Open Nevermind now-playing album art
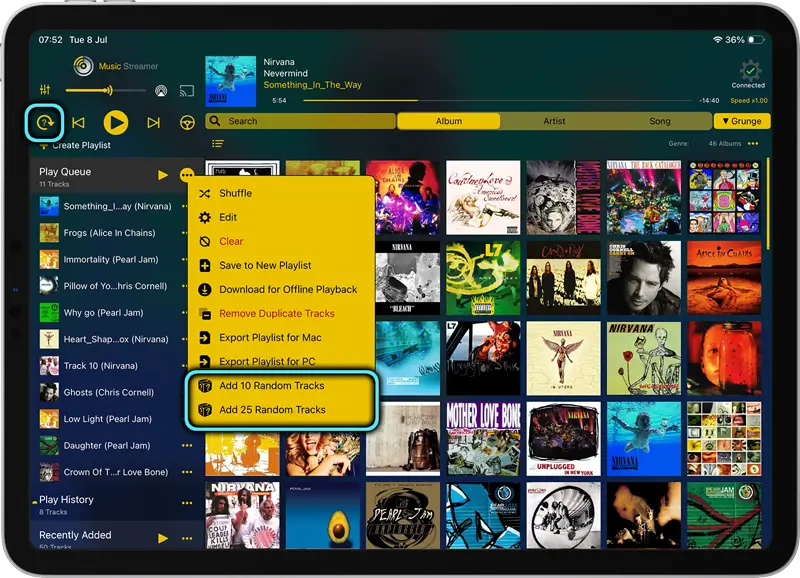Viewport: 800px width, 578px height. pyautogui.click(x=231, y=81)
